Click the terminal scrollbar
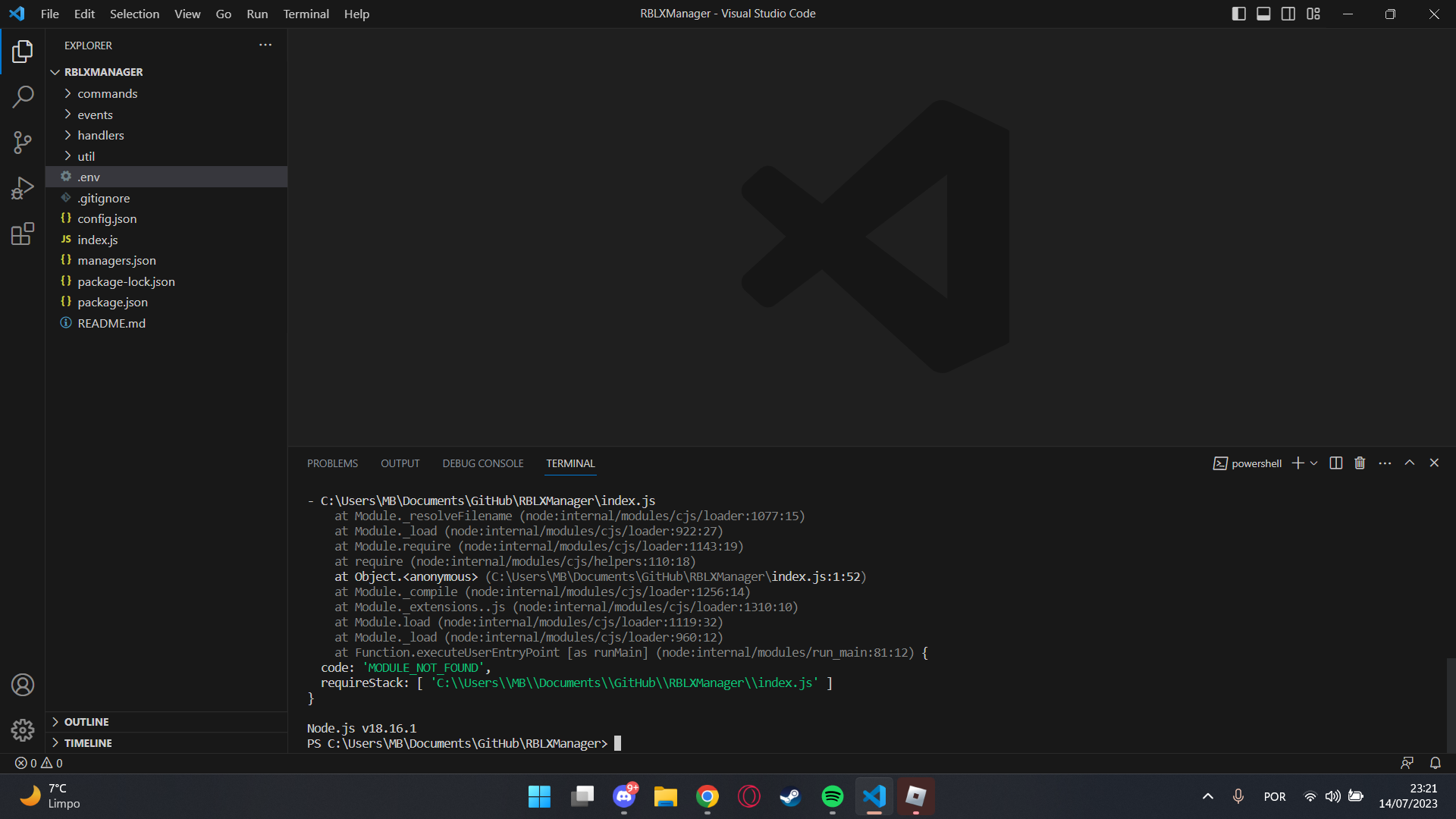This screenshot has width=1456, height=819. coord(1451,705)
